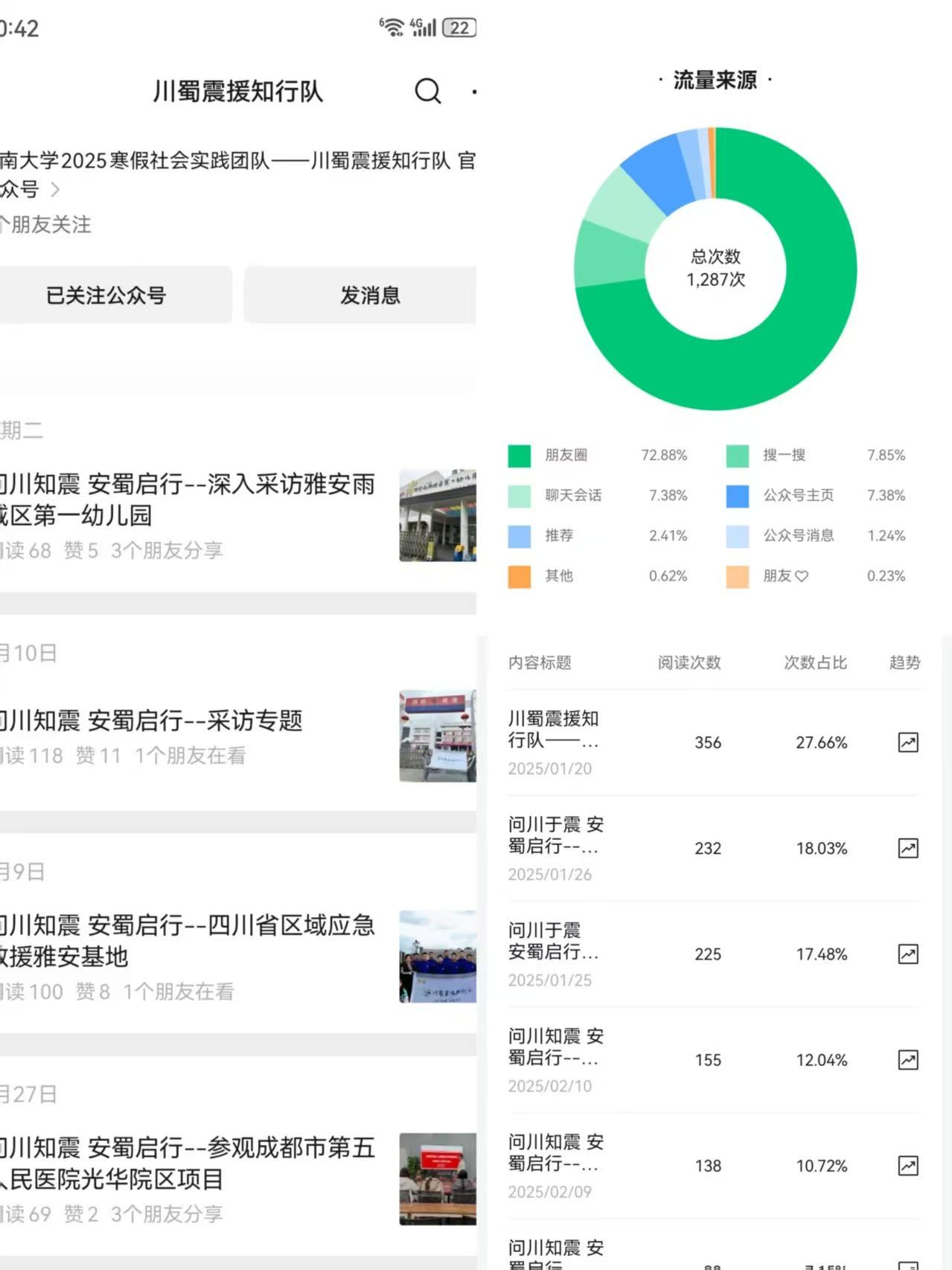Tap the search magnifier icon
This screenshot has width=952, height=1270.
coord(427,91)
